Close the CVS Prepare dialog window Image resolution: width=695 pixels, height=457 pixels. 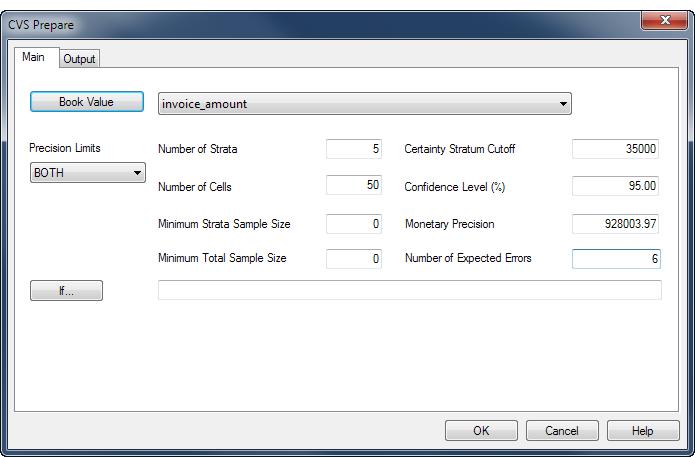point(664,20)
